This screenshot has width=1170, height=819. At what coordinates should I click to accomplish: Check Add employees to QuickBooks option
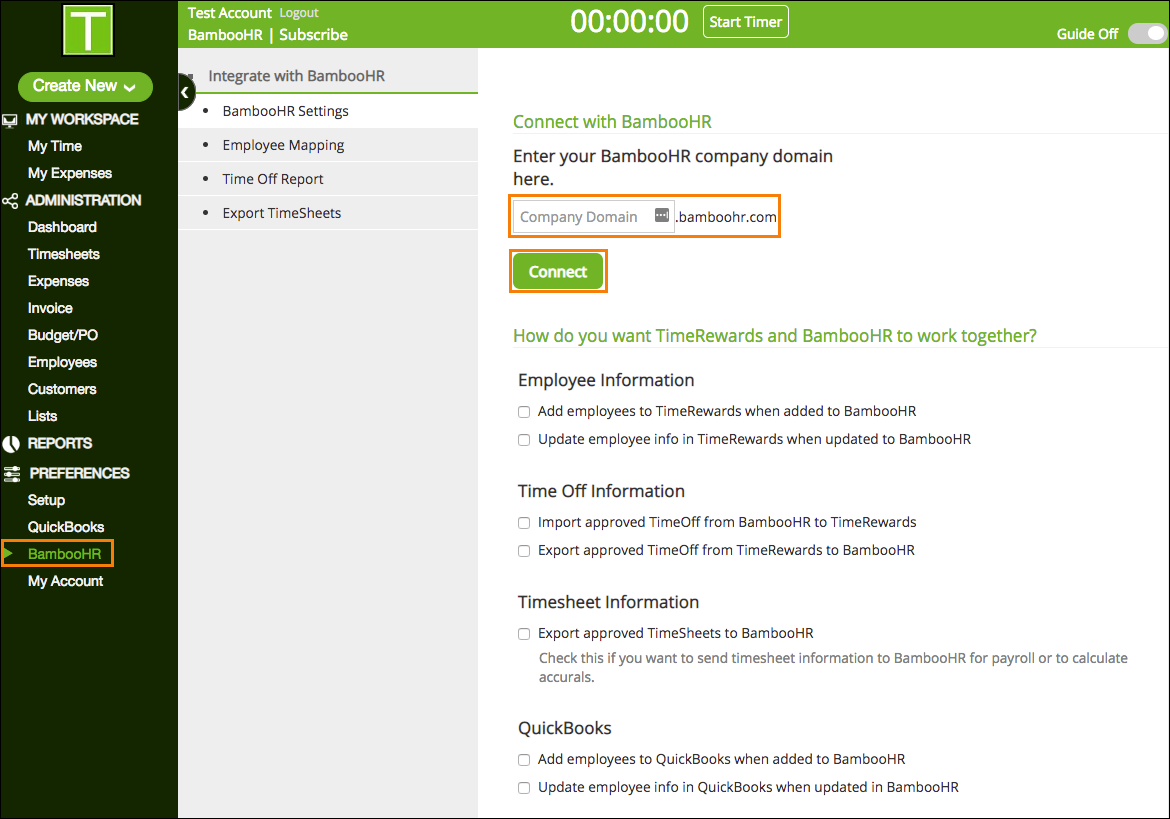[524, 760]
